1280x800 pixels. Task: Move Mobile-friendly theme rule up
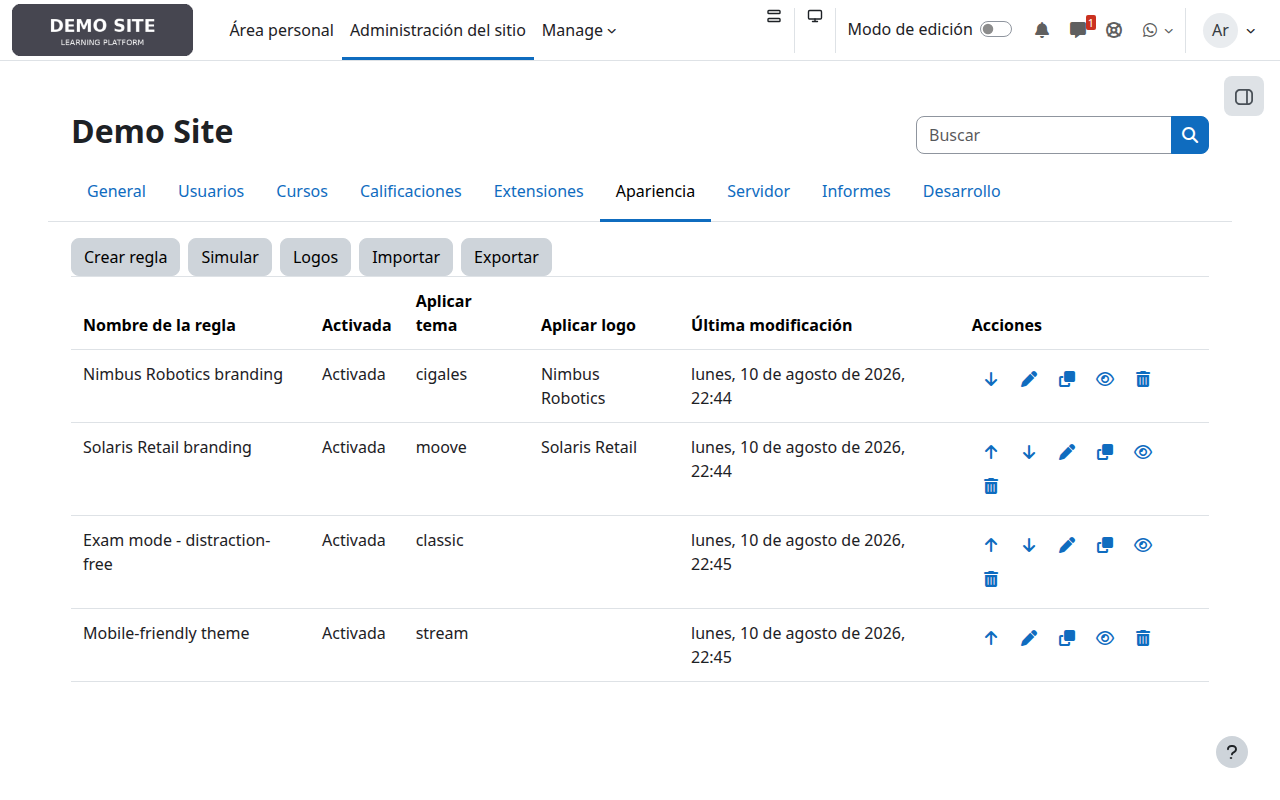point(991,638)
